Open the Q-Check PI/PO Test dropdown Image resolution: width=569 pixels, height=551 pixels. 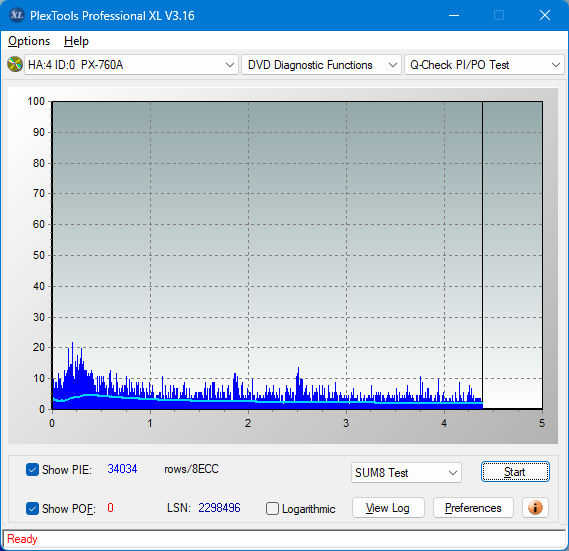(x=484, y=65)
